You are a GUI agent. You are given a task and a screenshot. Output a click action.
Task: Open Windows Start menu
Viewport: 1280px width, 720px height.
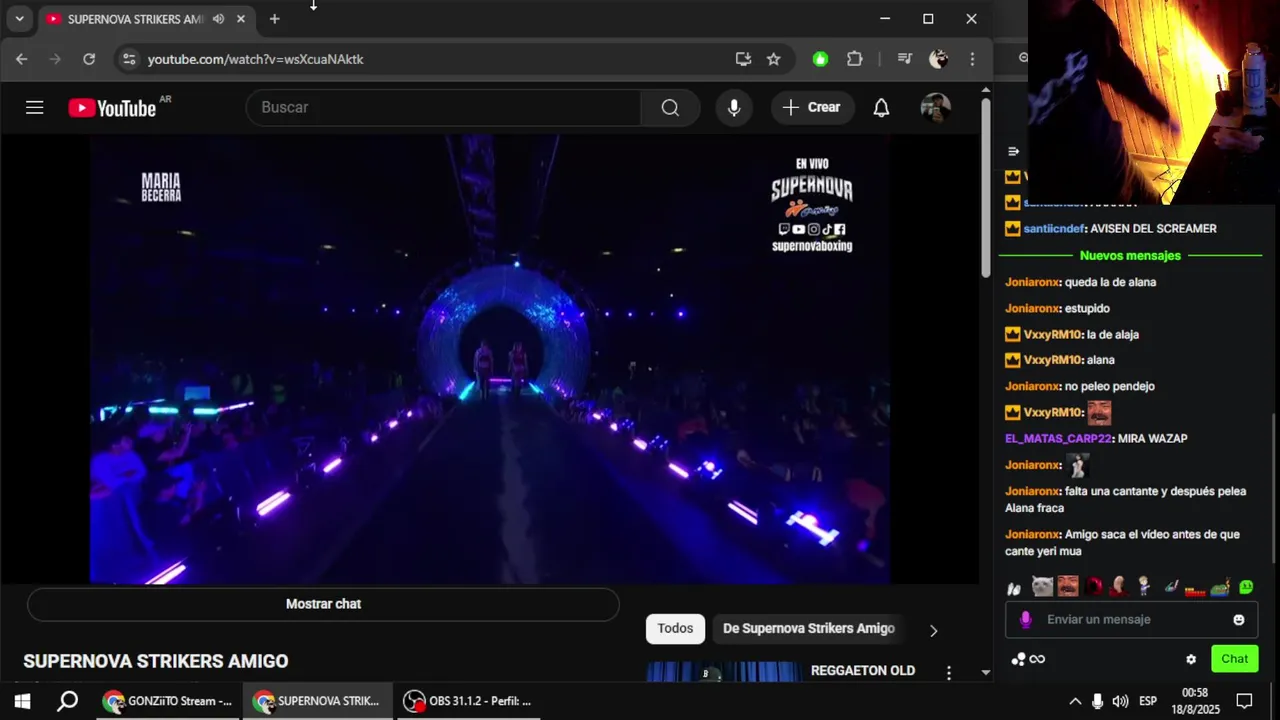pyautogui.click(x=22, y=701)
